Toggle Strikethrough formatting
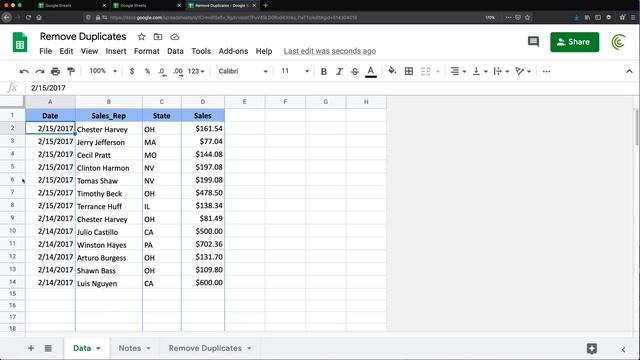 [355, 71]
